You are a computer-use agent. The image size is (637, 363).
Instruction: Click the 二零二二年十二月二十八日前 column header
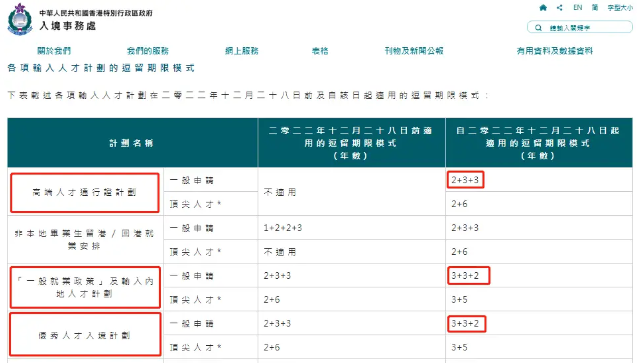click(x=351, y=143)
